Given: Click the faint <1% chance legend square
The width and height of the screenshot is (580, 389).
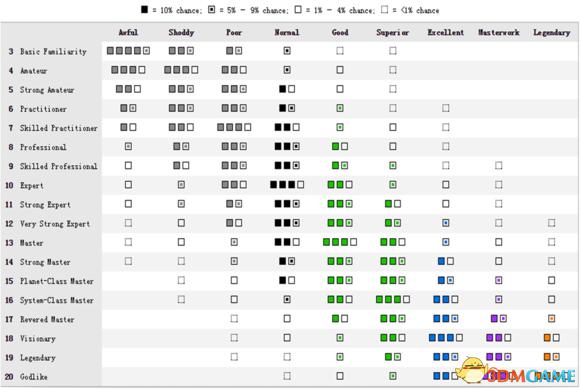Looking at the screenshot, I should coord(385,9).
